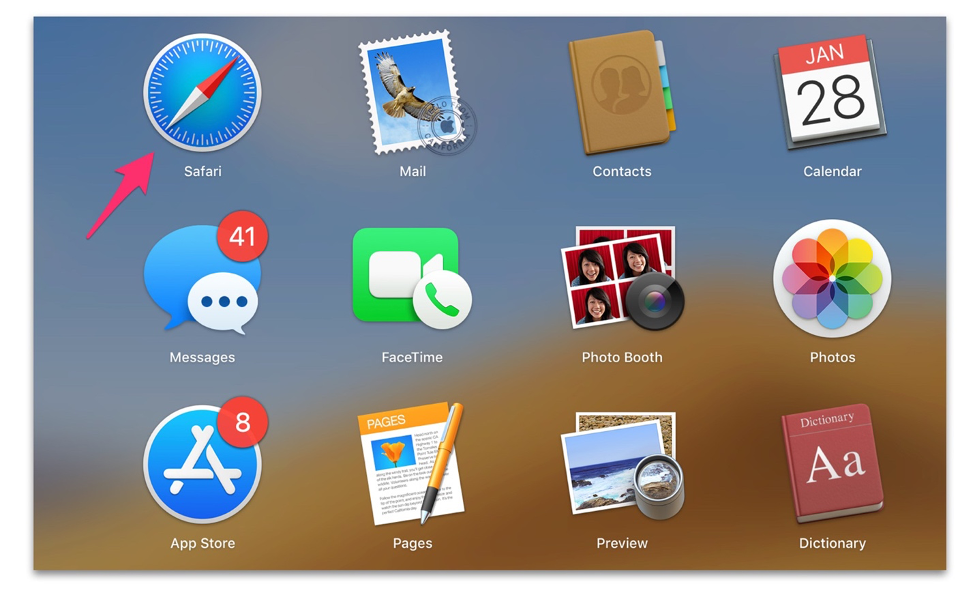Open the Safari compass icon
Image resolution: width=977 pixels, height=597 pixels.
click(x=203, y=93)
